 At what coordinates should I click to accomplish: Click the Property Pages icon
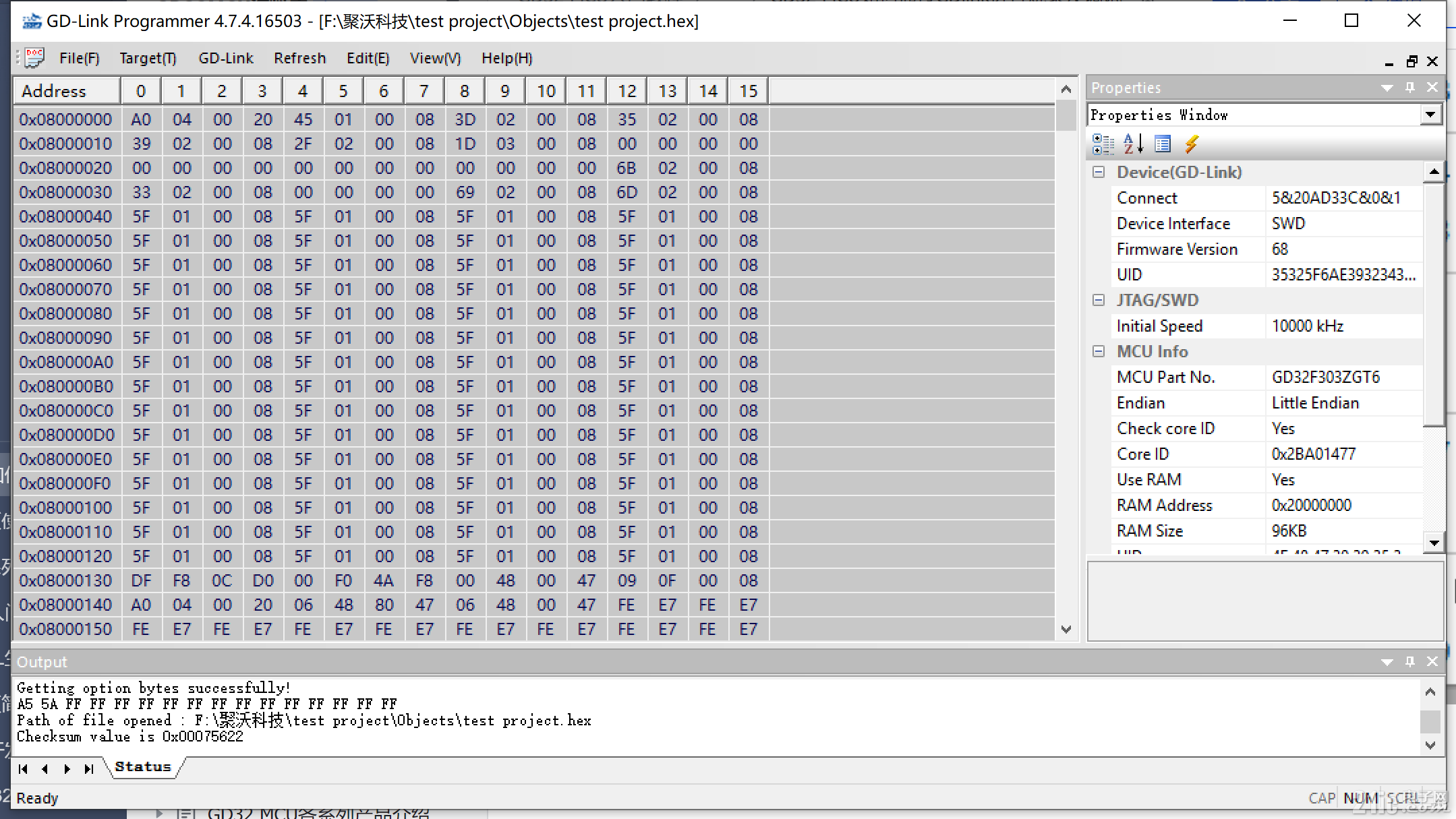pos(1163,144)
